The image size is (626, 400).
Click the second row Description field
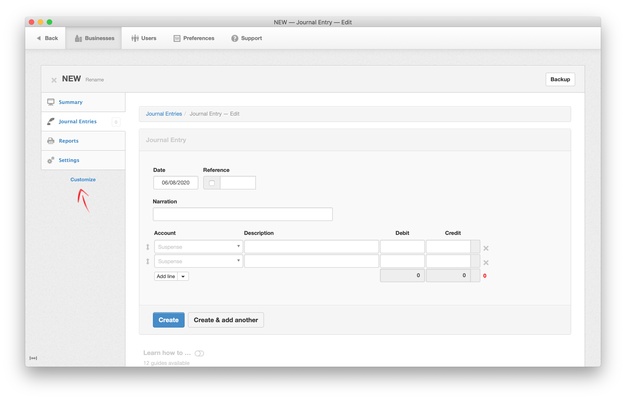pyautogui.click(x=311, y=261)
